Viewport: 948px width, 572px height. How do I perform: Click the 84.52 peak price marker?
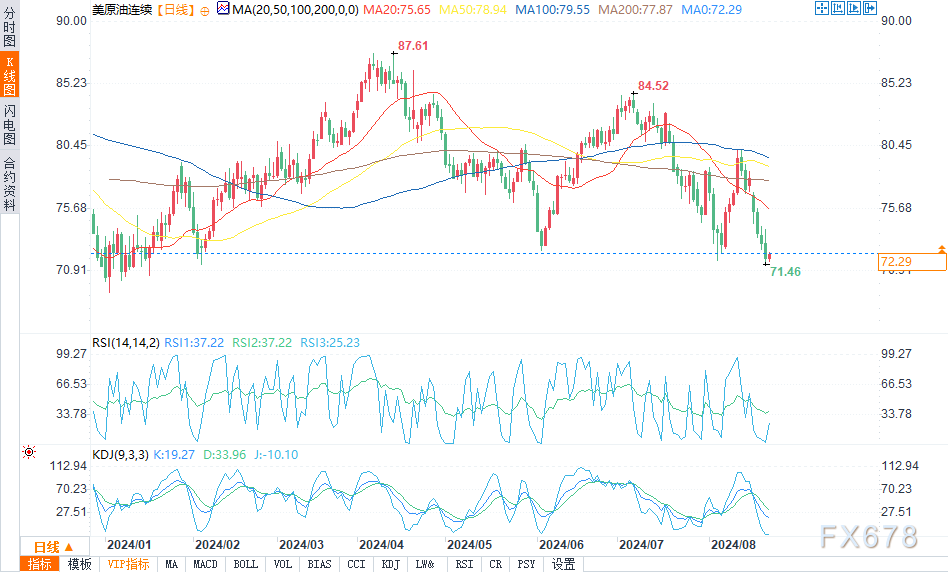[x=654, y=86]
